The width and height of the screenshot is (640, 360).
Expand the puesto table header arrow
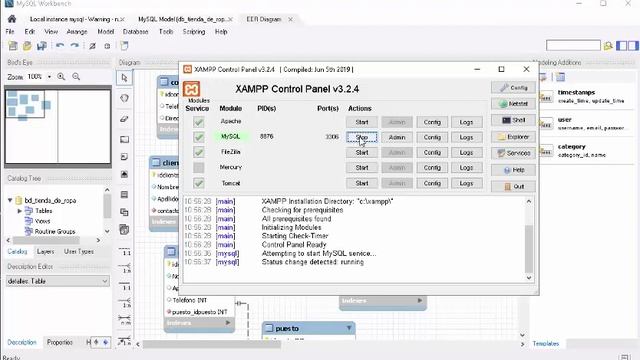(349, 328)
